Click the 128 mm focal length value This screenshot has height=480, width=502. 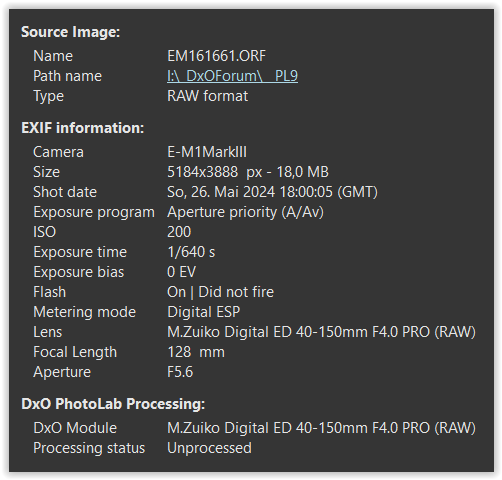click(x=196, y=352)
